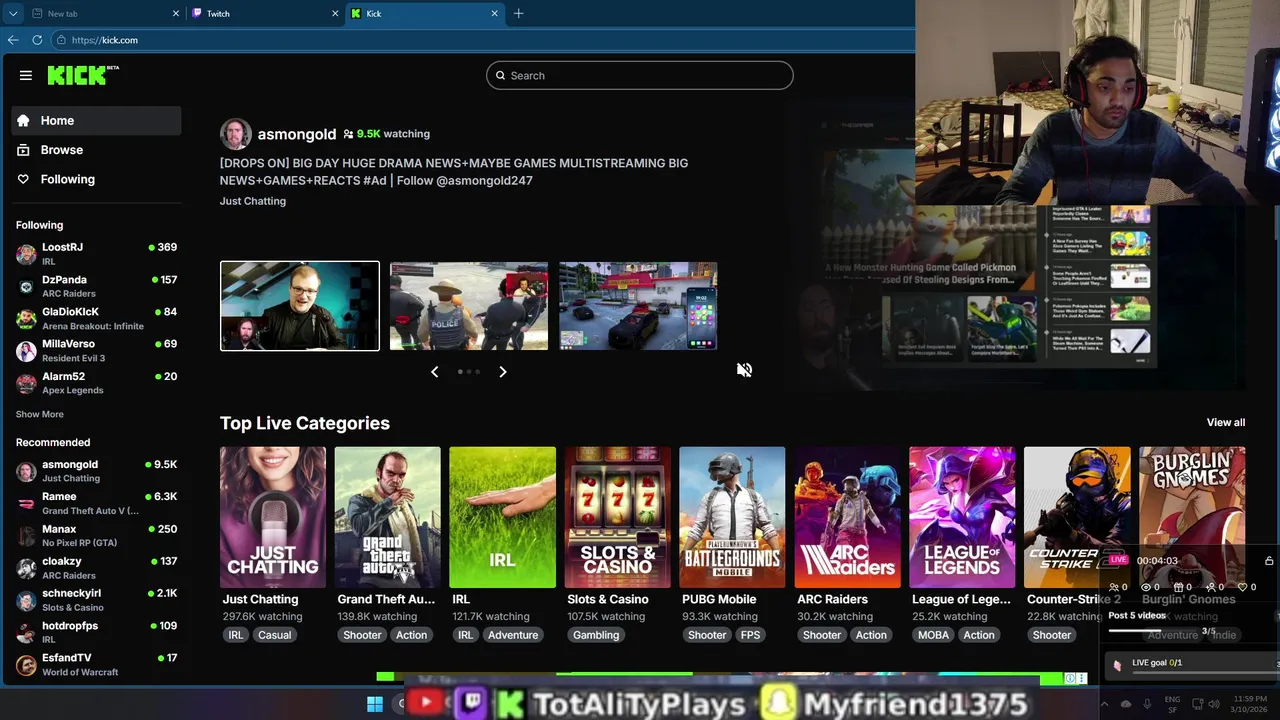
Task: Open Browse in sidebar
Action: 96,150
